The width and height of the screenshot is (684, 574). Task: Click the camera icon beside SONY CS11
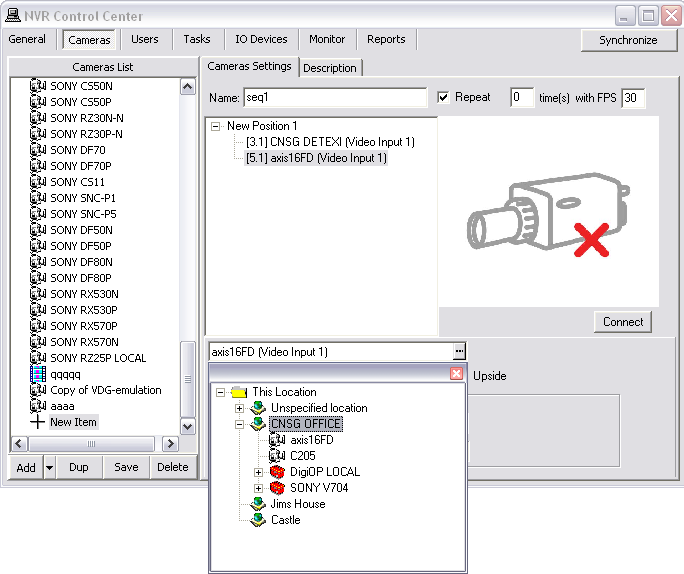(x=38, y=182)
